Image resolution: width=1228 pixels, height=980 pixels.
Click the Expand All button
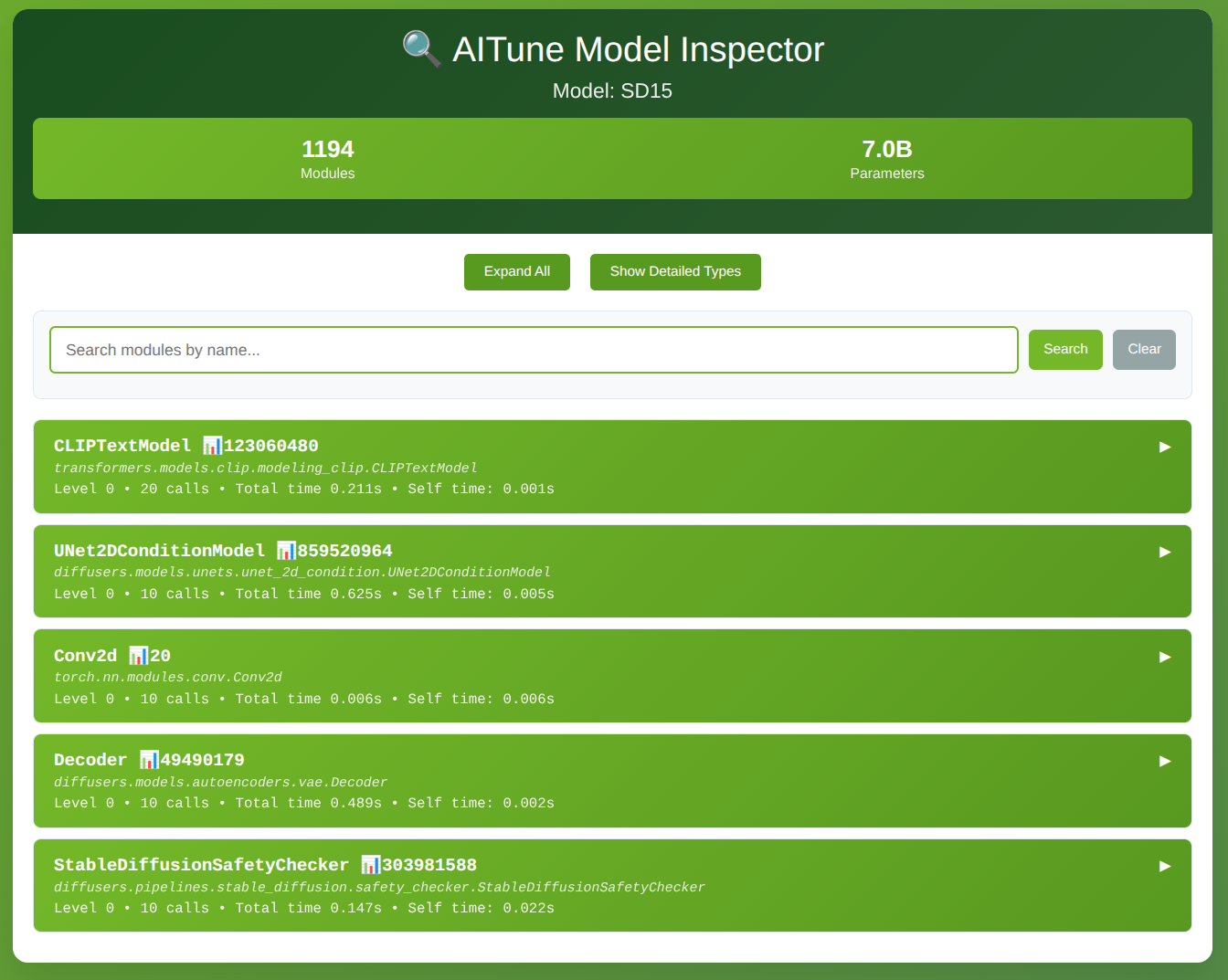(516, 271)
